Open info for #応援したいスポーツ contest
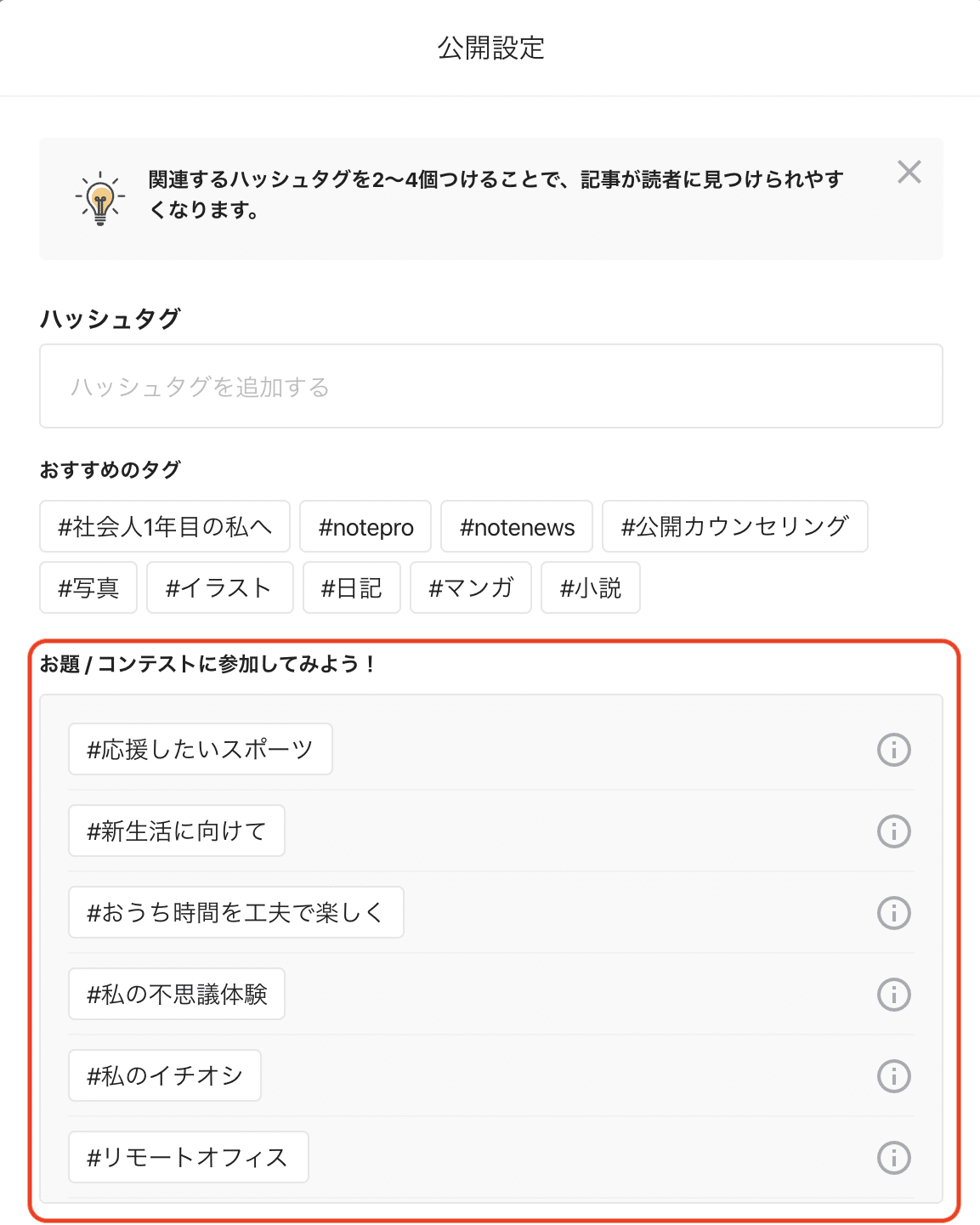The image size is (980, 1225). (893, 749)
